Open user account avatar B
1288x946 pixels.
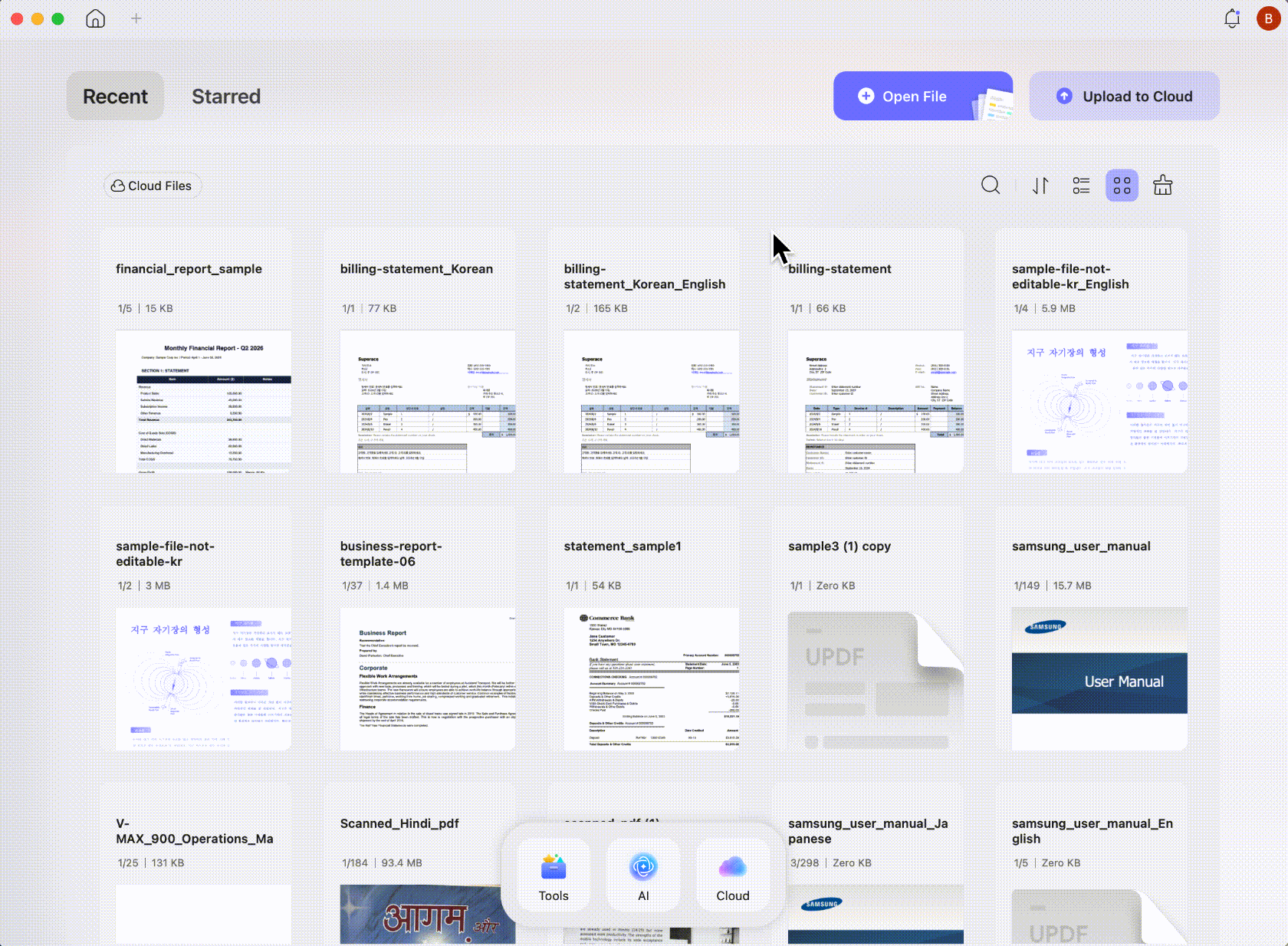coord(1268,18)
